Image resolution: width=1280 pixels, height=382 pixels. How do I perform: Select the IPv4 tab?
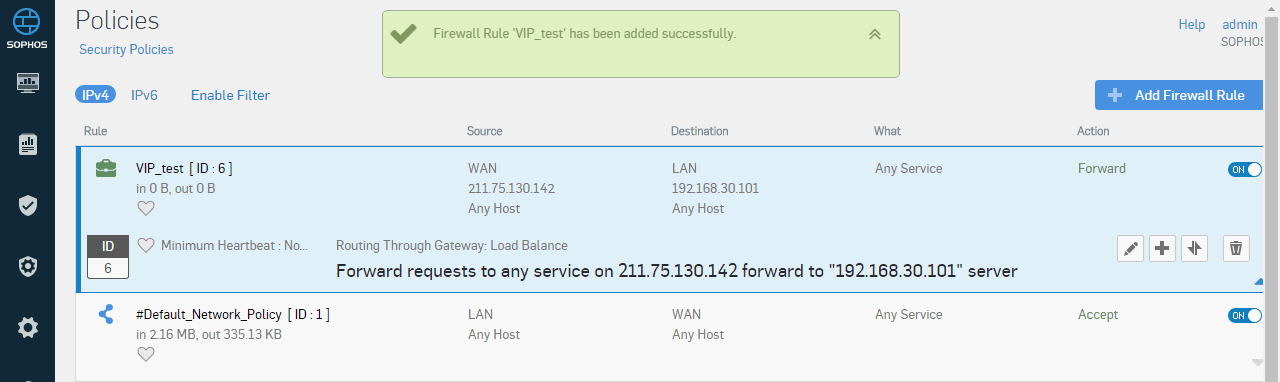click(95, 95)
